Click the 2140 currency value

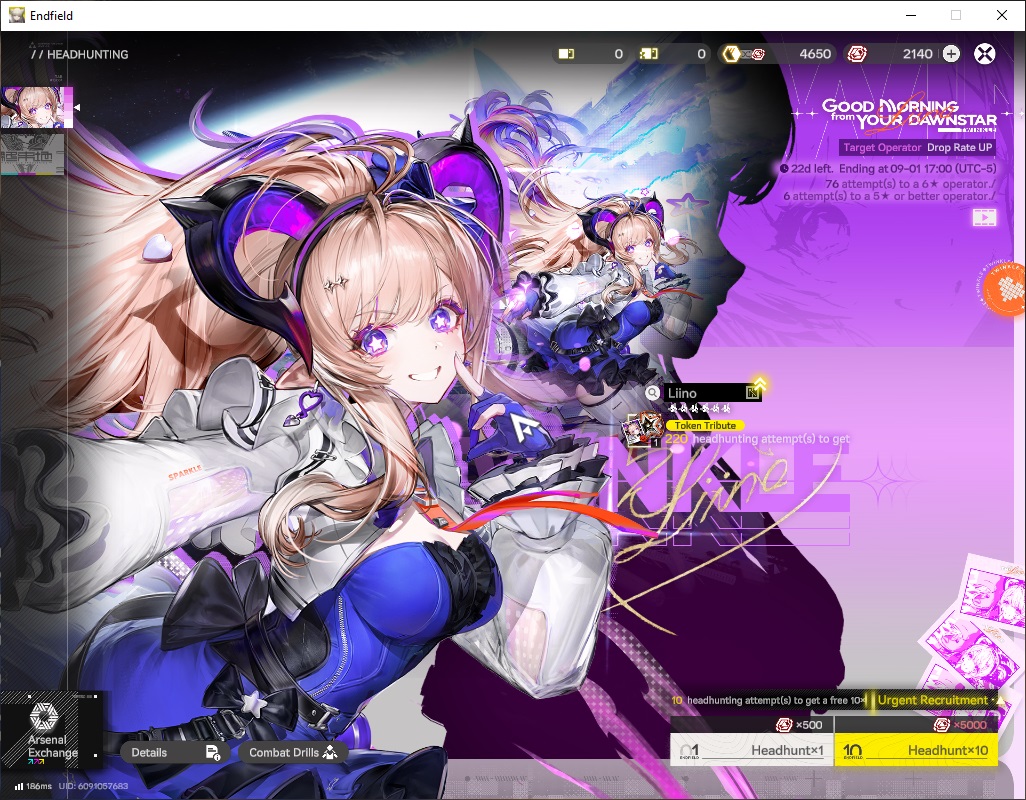point(917,54)
